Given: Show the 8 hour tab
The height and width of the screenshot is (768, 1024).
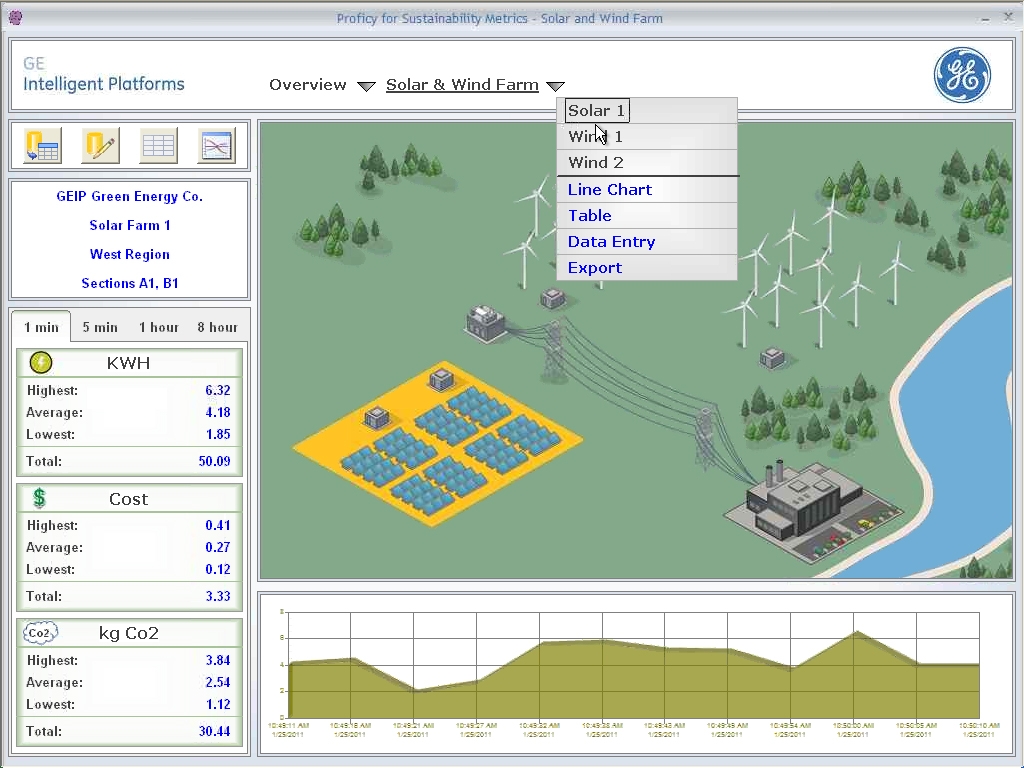Looking at the screenshot, I should click(217, 327).
